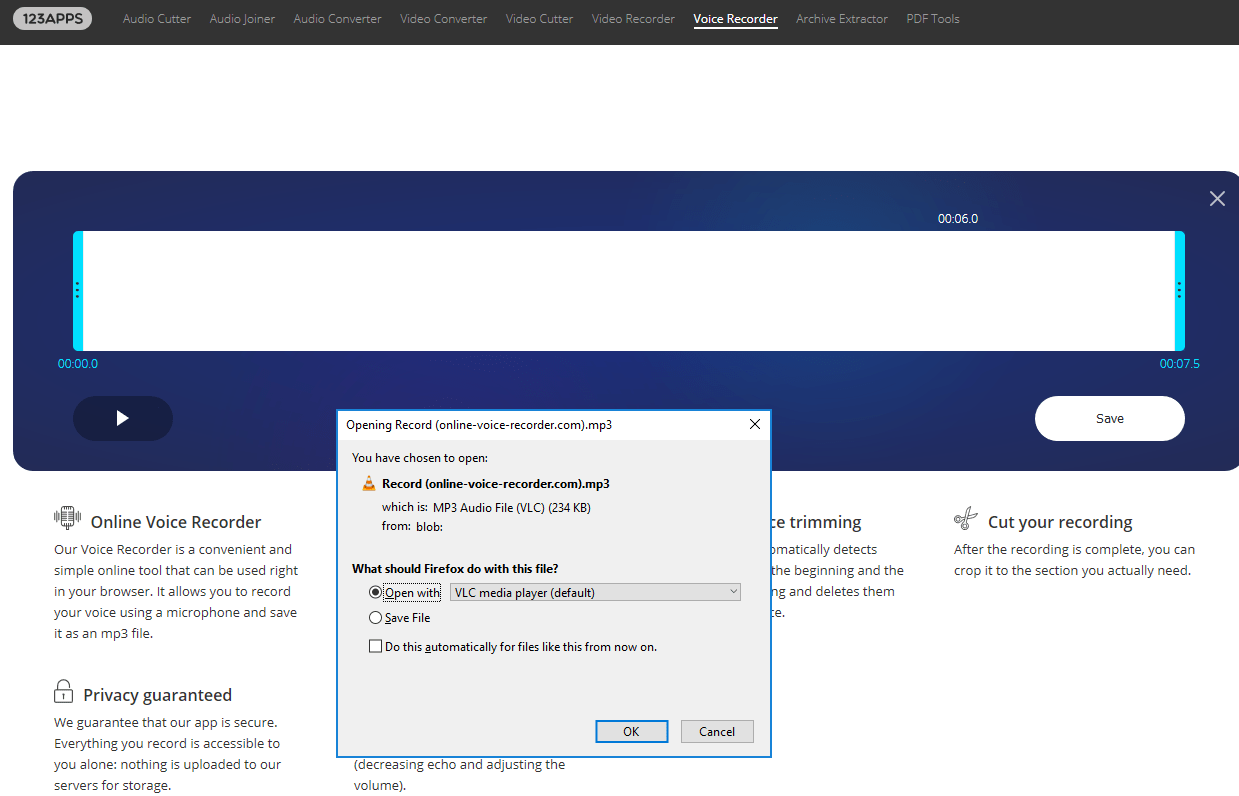Click the Cut your recording scissors icon
This screenshot has width=1239, height=796.
966,518
